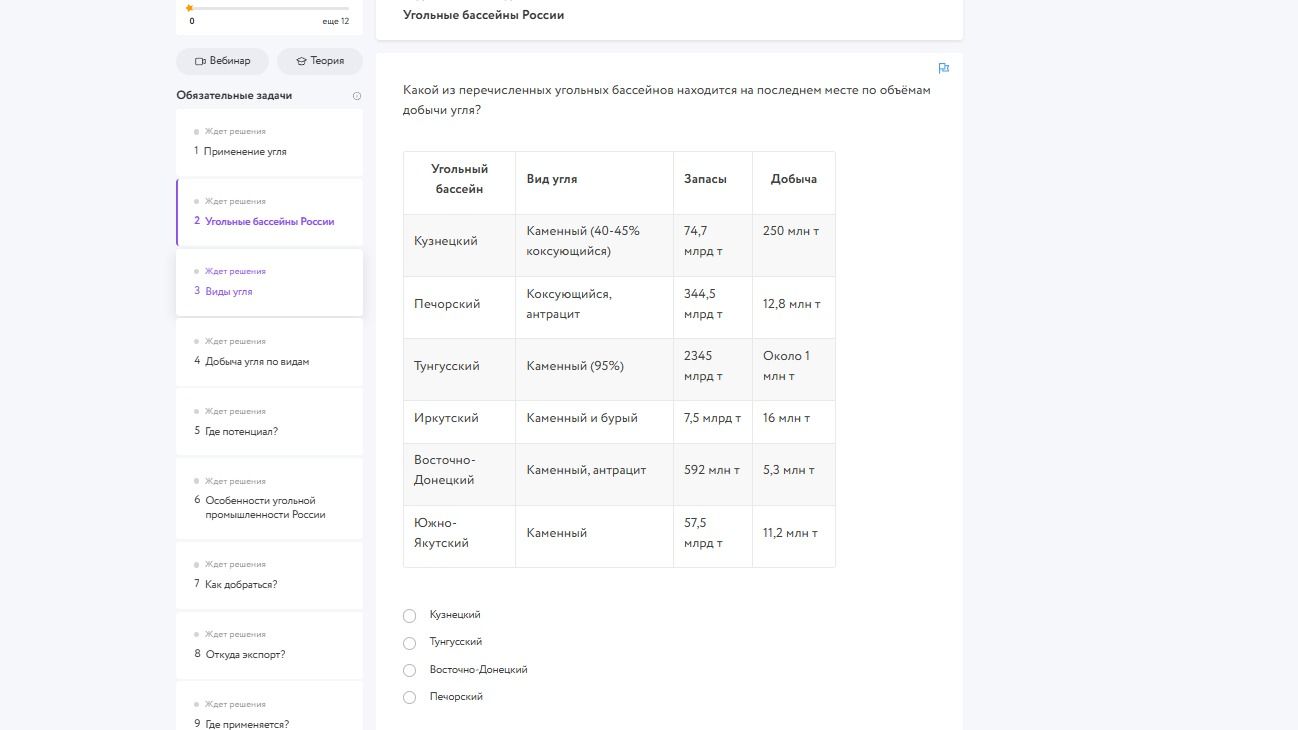This screenshot has height=730, width=1298.
Task: Click the 2345 млрд т reserves cell
Action: (713, 367)
